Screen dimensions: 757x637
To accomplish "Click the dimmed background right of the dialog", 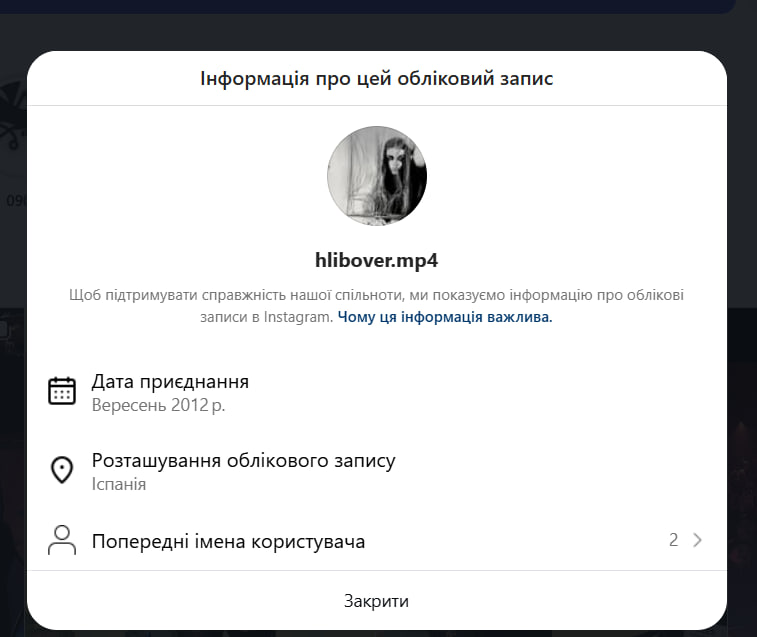I will [x=742, y=400].
